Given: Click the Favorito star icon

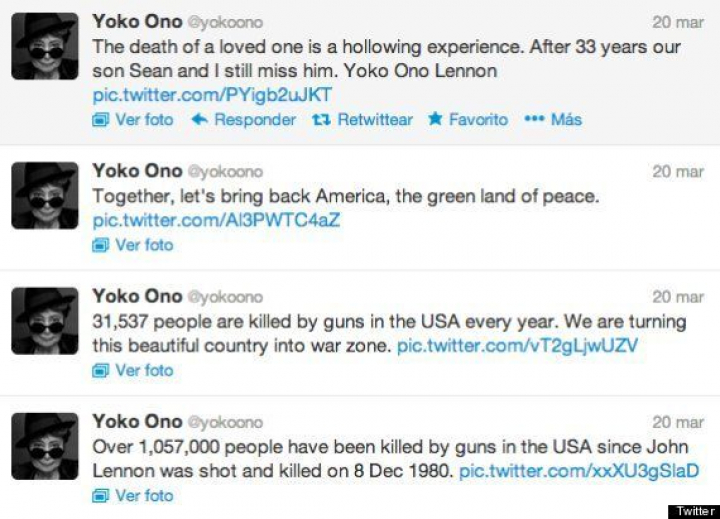Looking at the screenshot, I should pyautogui.click(x=435, y=120).
